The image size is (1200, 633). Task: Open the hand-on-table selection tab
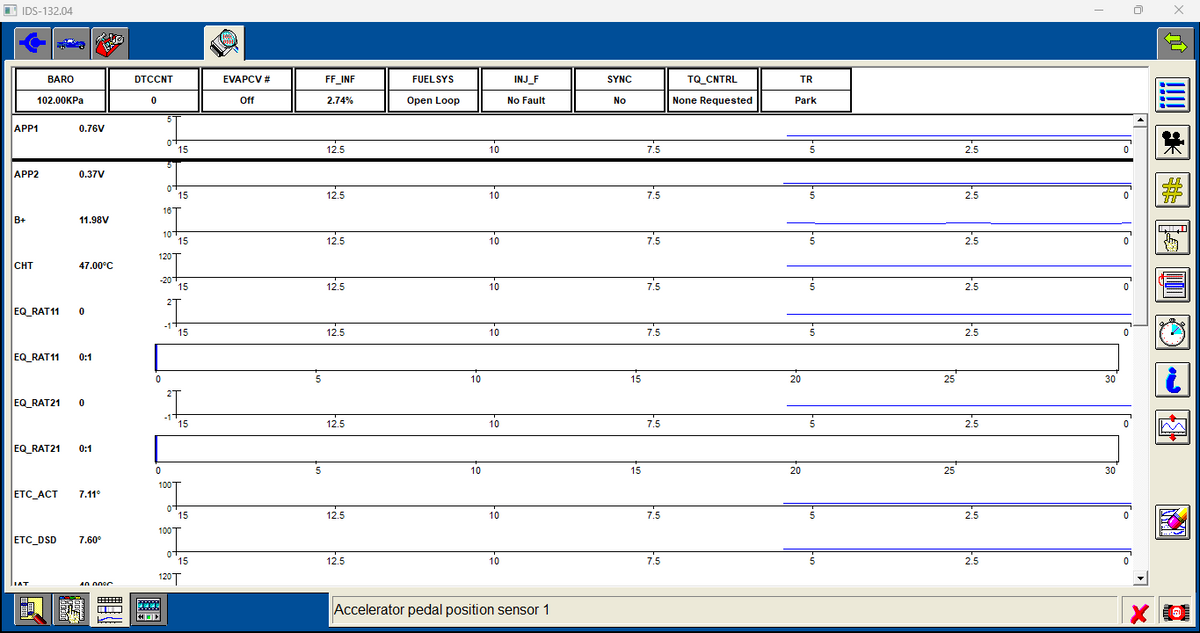pos(71,609)
